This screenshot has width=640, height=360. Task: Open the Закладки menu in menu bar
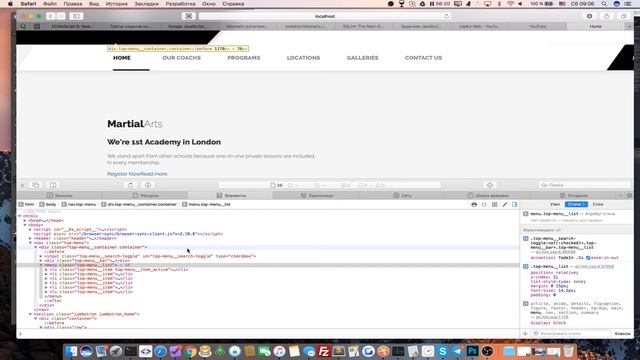pyautogui.click(x=146, y=4)
